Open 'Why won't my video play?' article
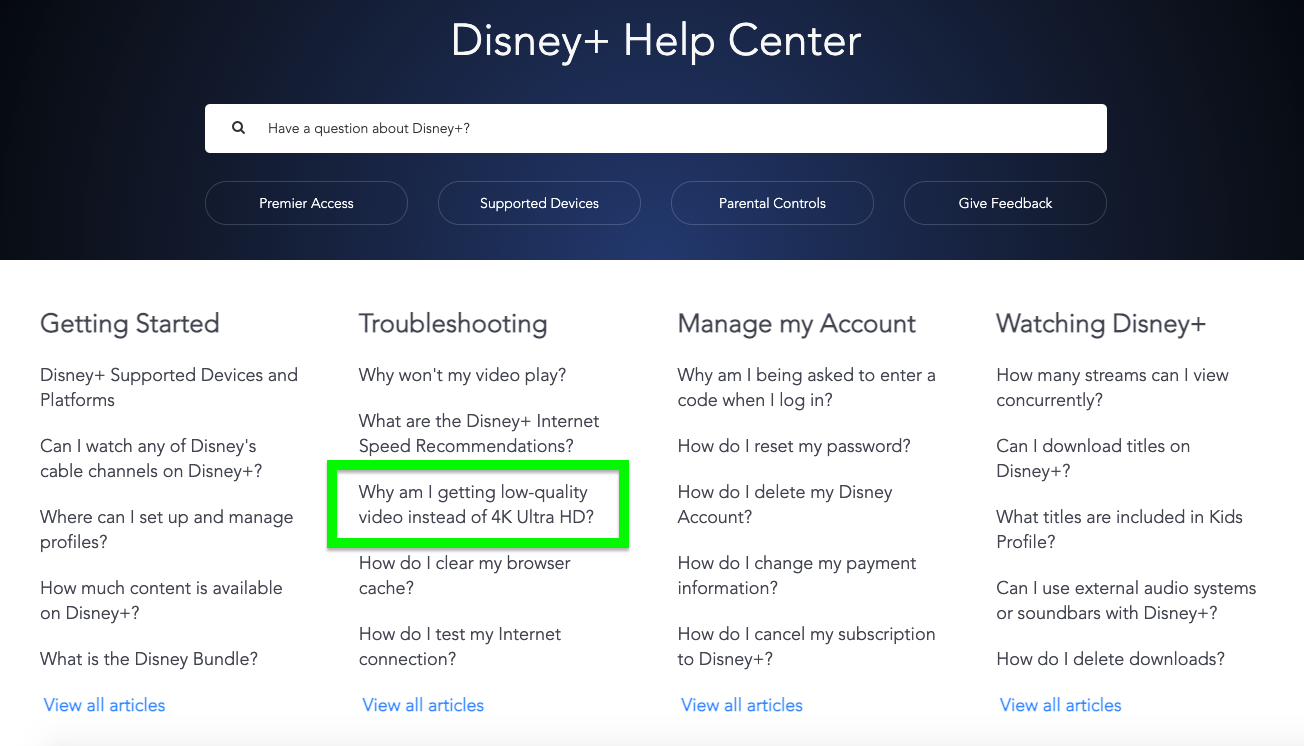Screen dimensions: 1304x746 462,375
